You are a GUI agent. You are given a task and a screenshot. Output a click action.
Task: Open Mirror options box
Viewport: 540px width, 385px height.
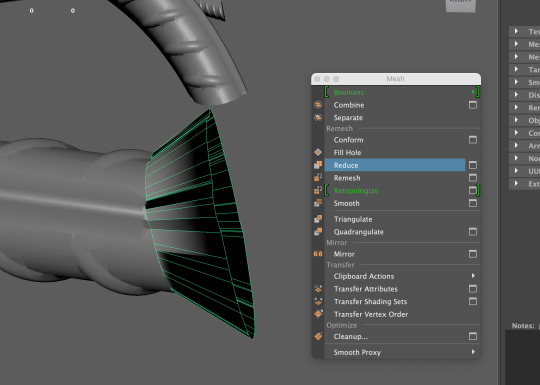(x=473, y=254)
